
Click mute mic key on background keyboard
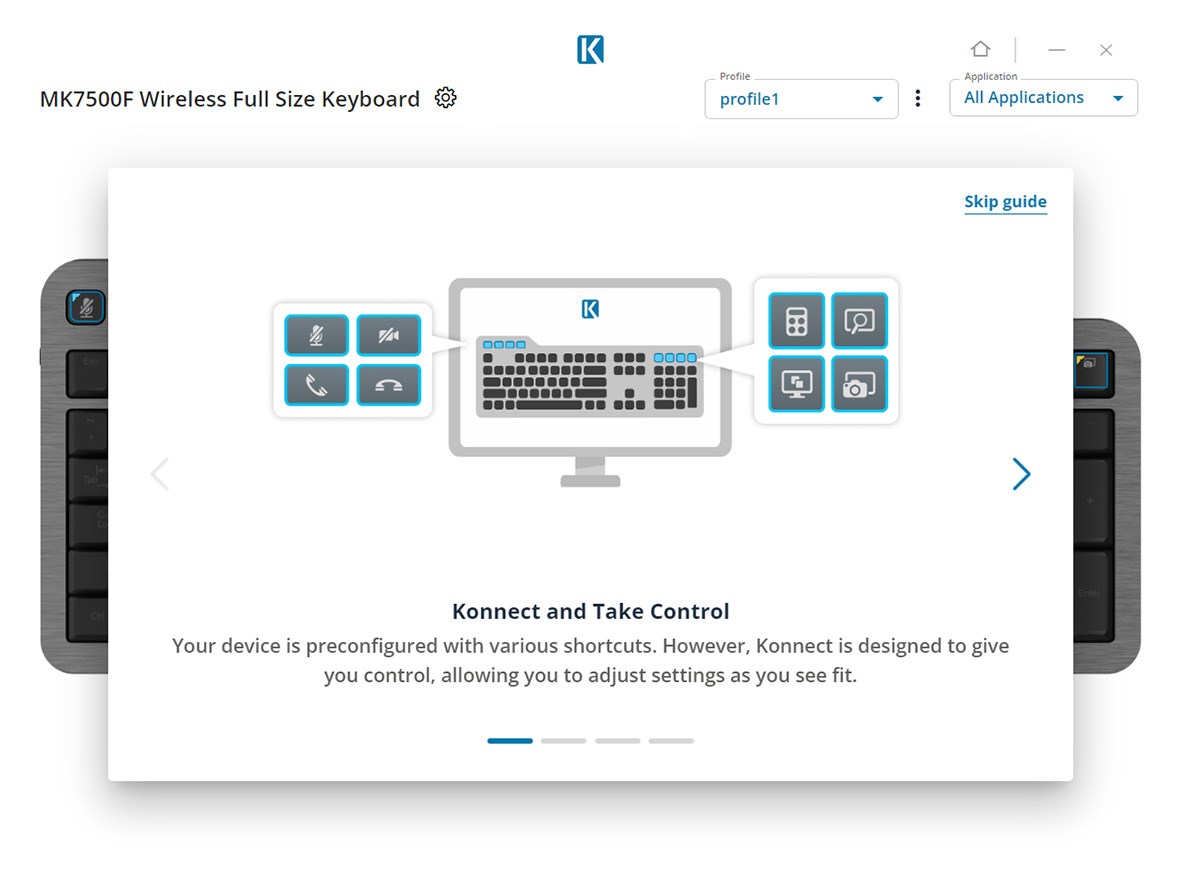point(87,307)
